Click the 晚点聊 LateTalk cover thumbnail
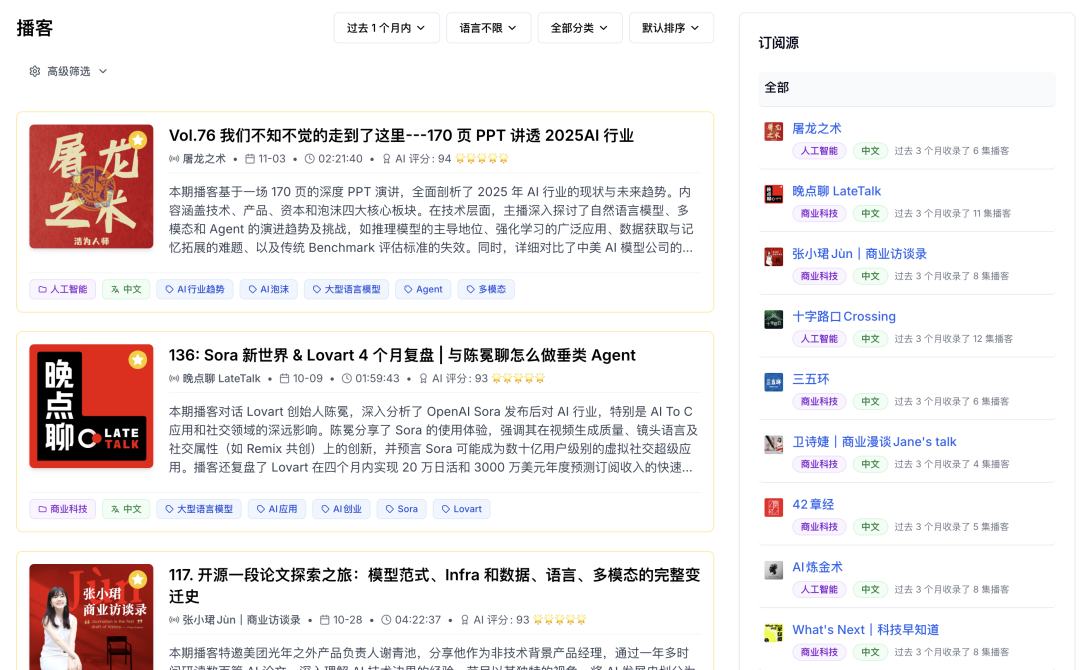 tap(91, 406)
